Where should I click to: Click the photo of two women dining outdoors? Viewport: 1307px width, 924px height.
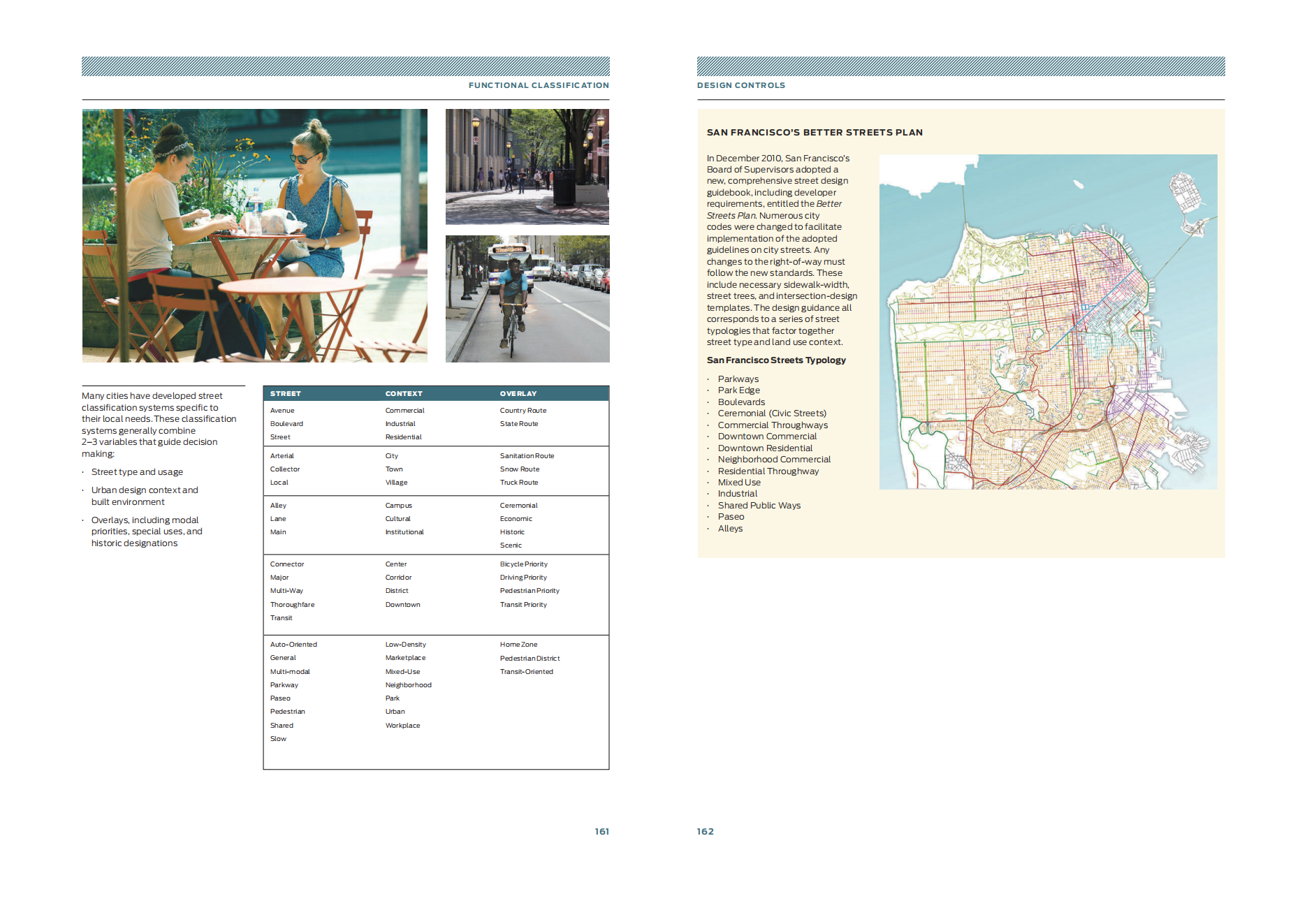(254, 235)
